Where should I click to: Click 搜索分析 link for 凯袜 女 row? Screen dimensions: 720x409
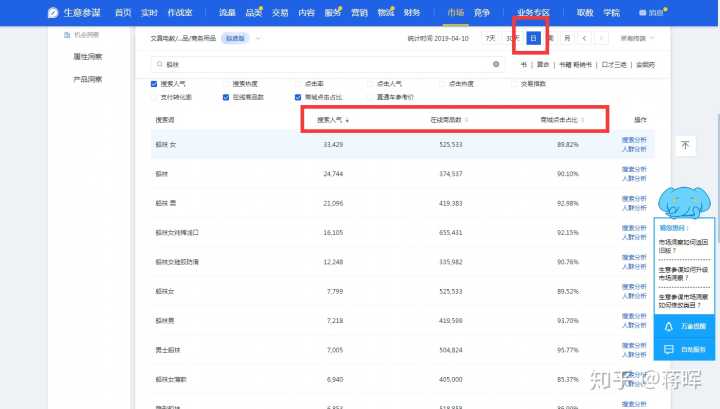[x=634, y=140]
